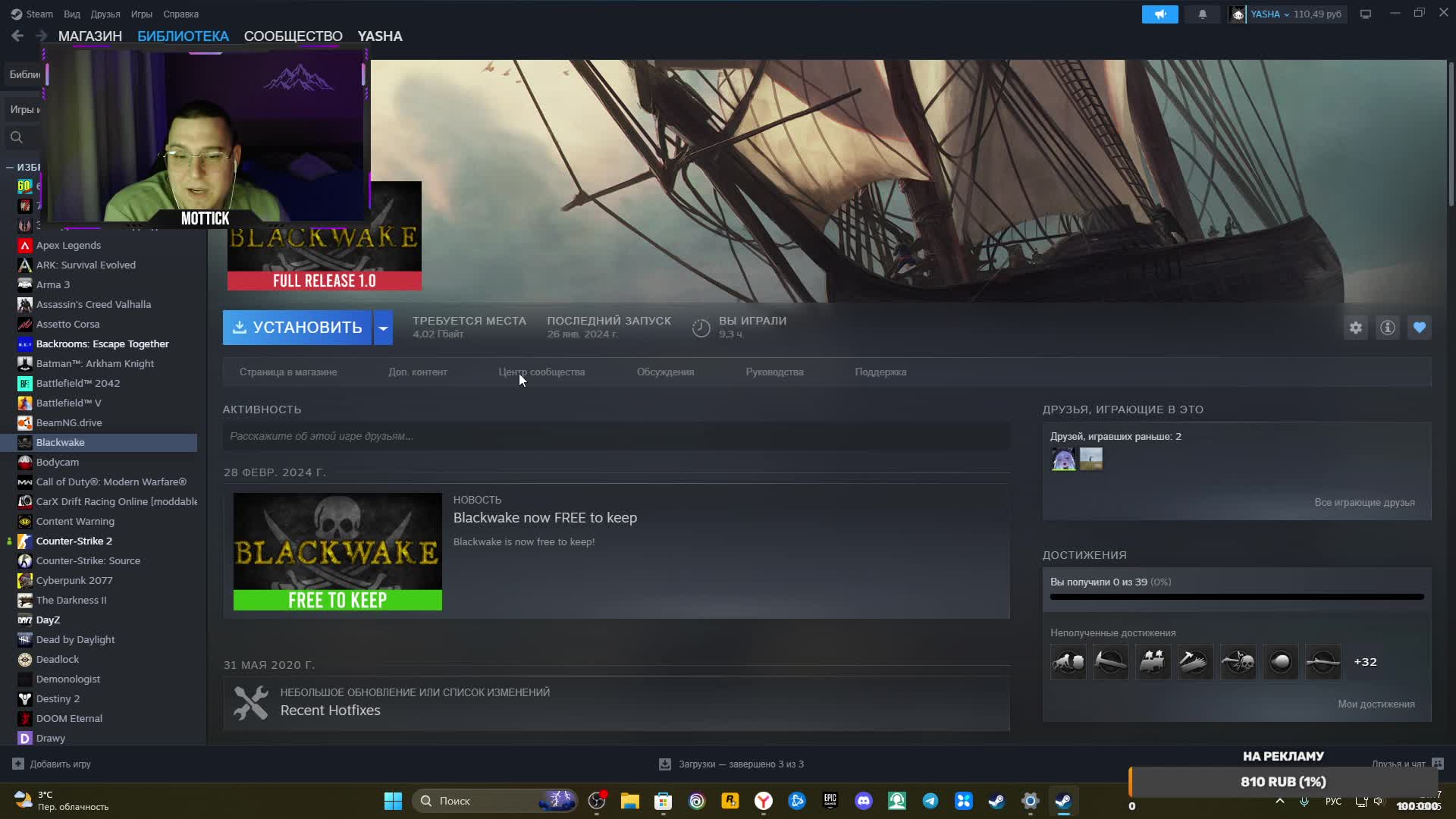The width and height of the screenshot is (1456, 819).
Task: Click the achievements progress bar
Action: [1237, 597]
